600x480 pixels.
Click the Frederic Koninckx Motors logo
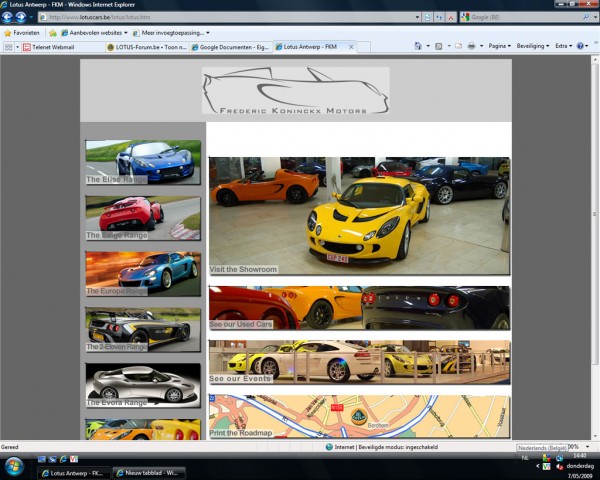point(295,90)
